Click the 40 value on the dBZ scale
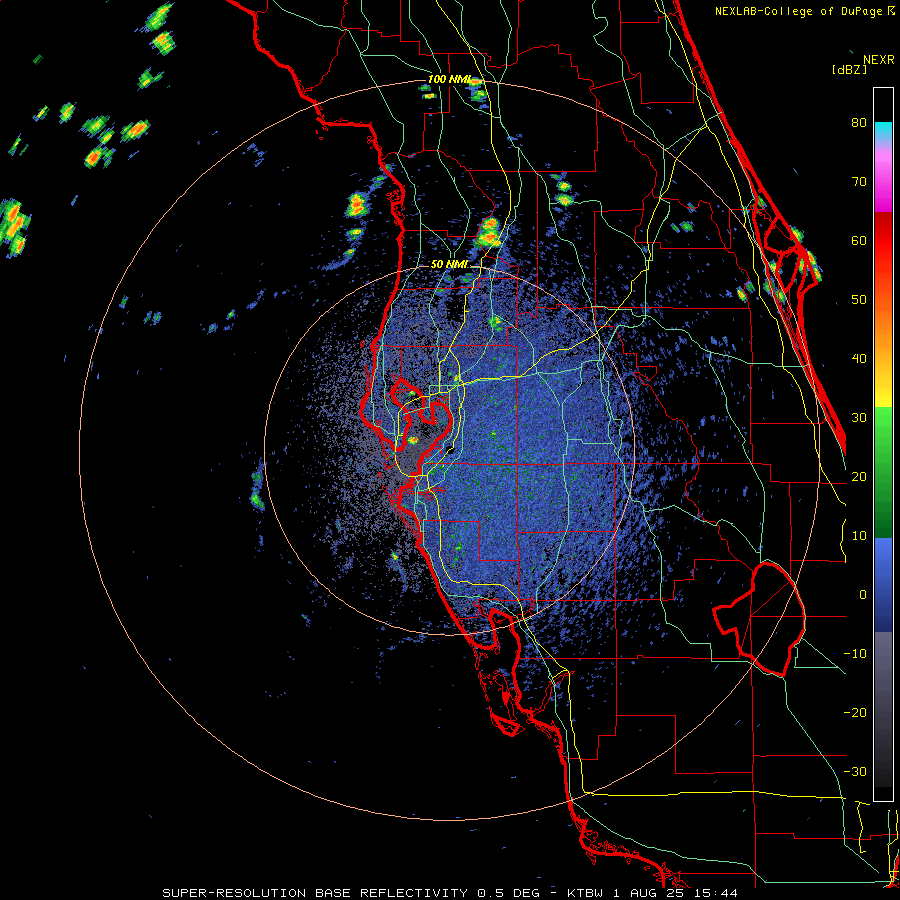The width and height of the screenshot is (900, 900). (859, 359)
